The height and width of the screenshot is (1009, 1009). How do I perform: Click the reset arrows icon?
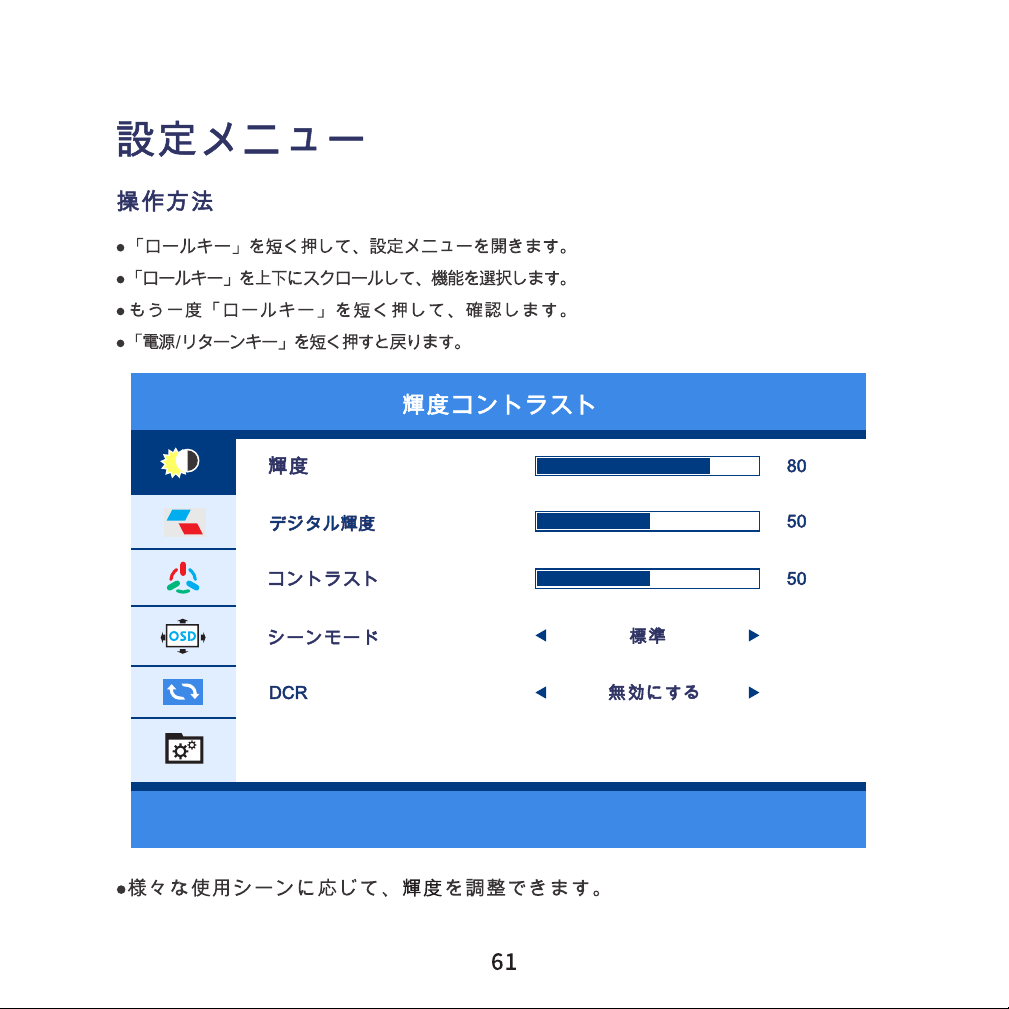coord(183,692)
